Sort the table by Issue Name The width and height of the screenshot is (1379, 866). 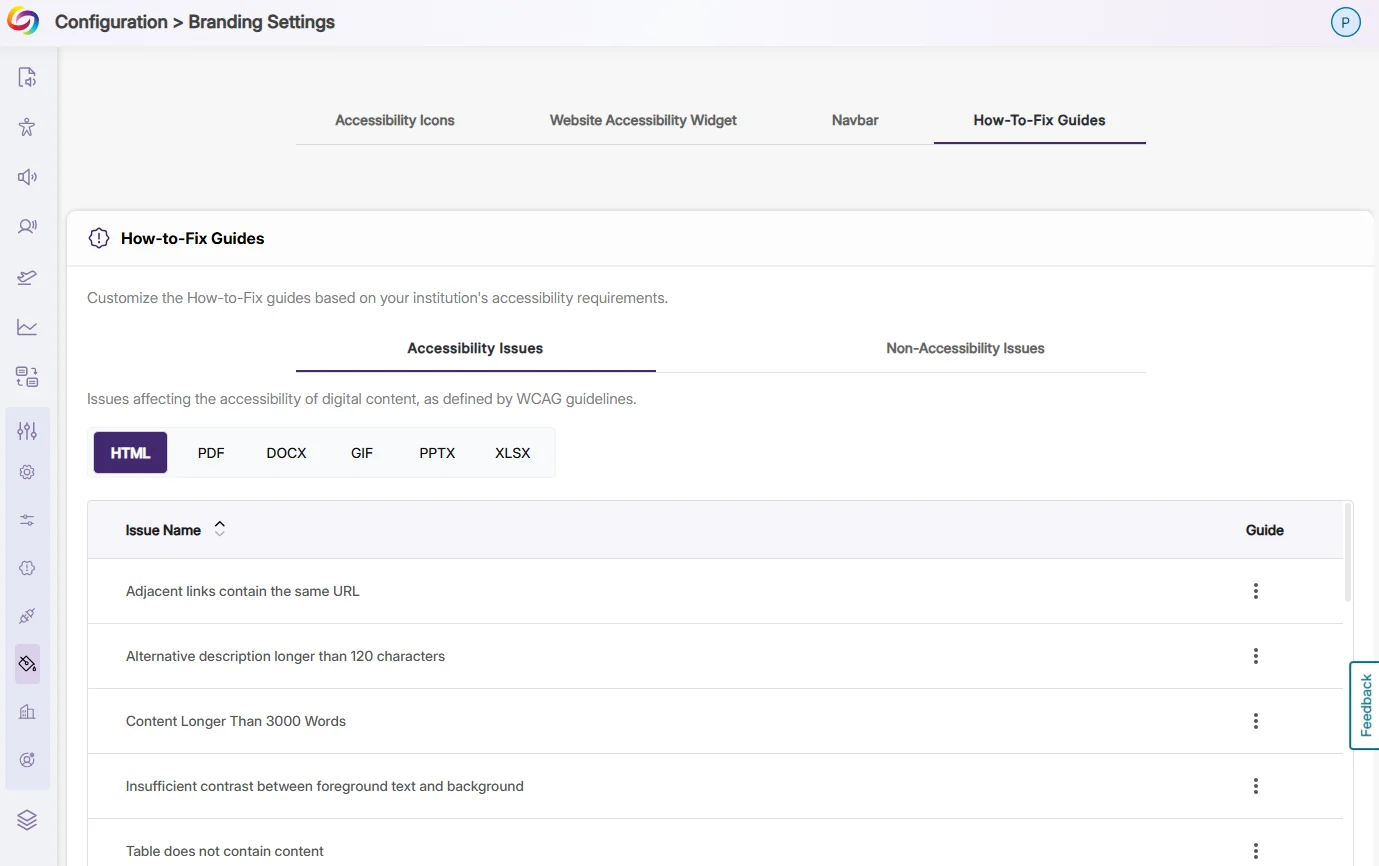click(219, 530)
